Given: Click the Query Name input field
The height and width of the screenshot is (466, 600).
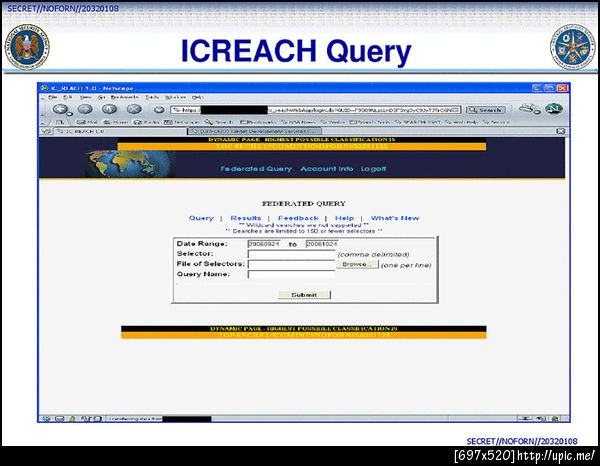Looking at the screenshot, I should point(292,274).
